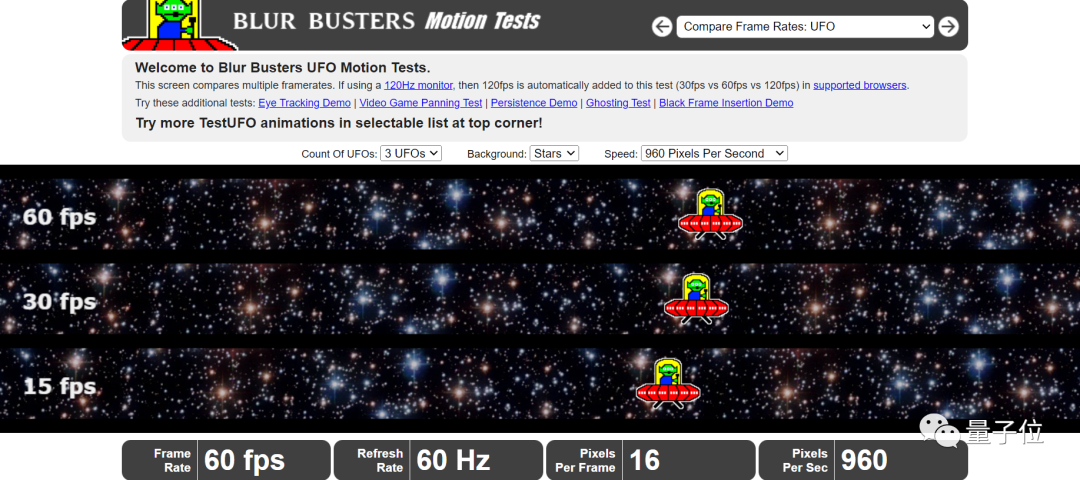Go to next test with right arrow
The width and height of the screenshot is (1080, 480).
click(948, 27)
